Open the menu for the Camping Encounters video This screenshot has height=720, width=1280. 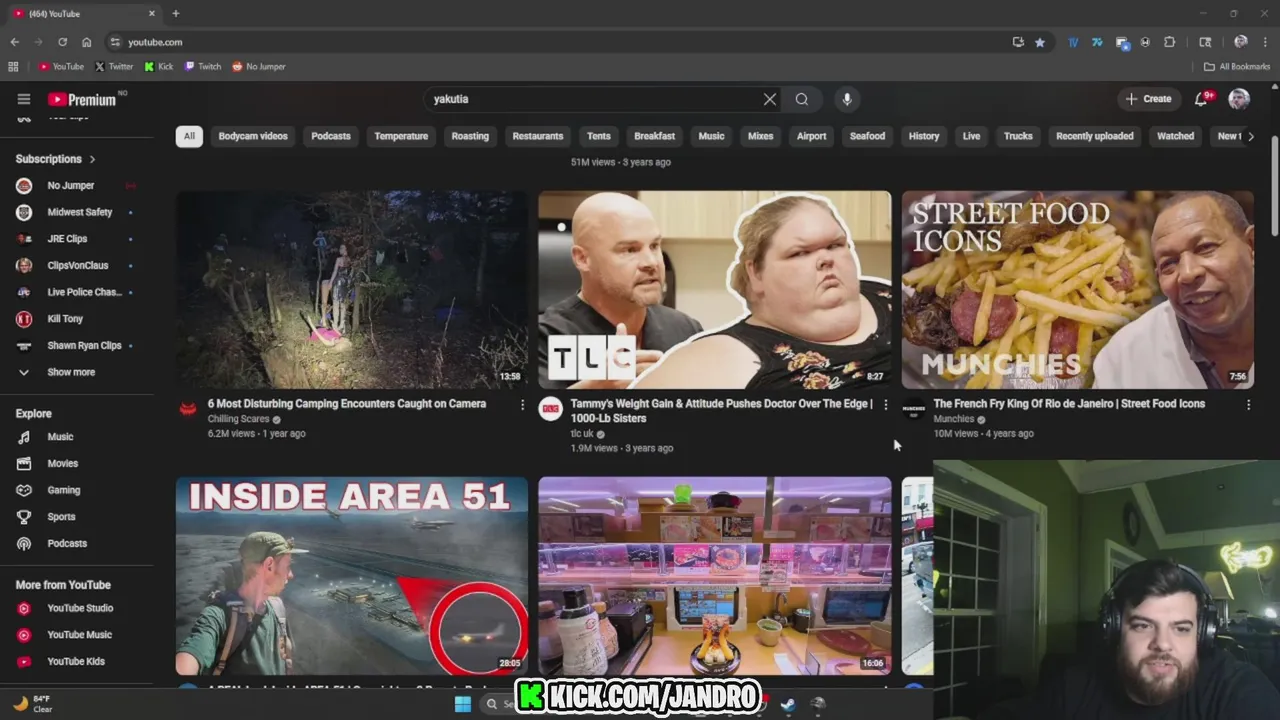[x=522, y=405]
